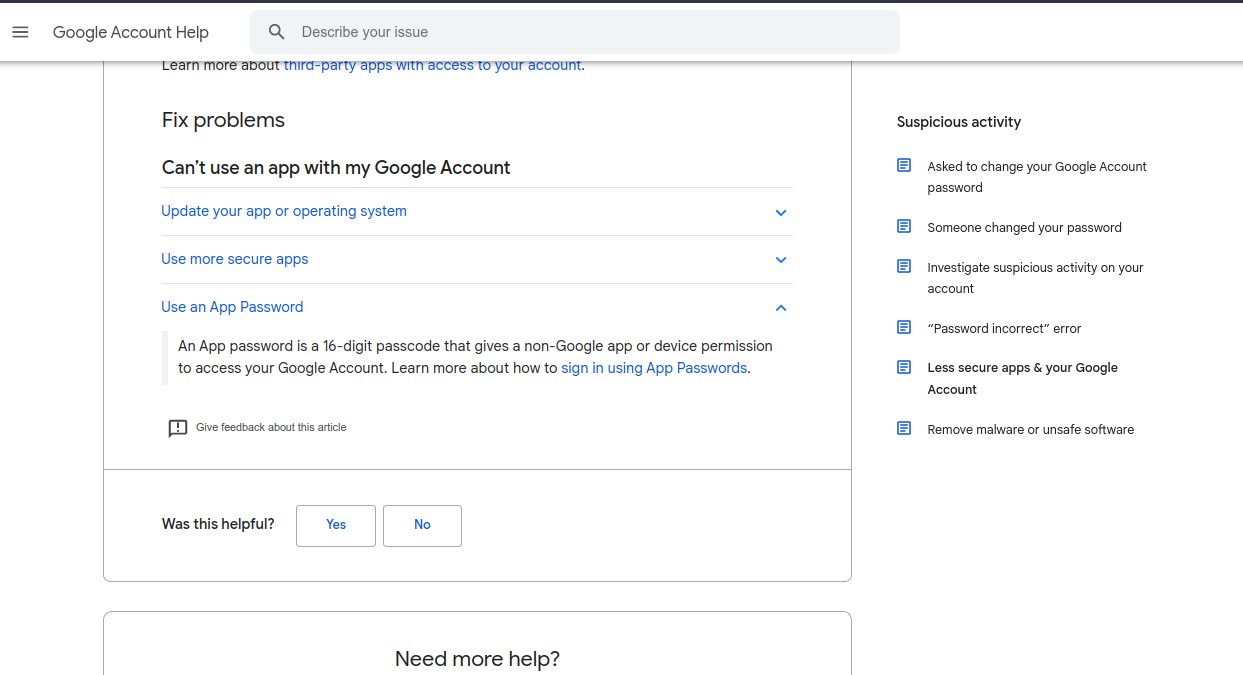Click article icon beside 'Someone changed your password'

point(904,227)
